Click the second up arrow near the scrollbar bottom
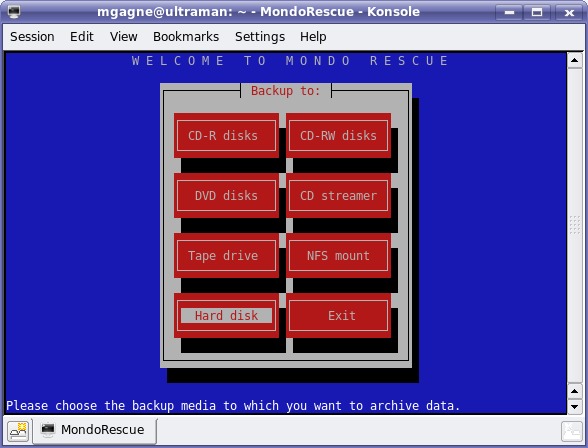588x448 pixels. (574, 391)
